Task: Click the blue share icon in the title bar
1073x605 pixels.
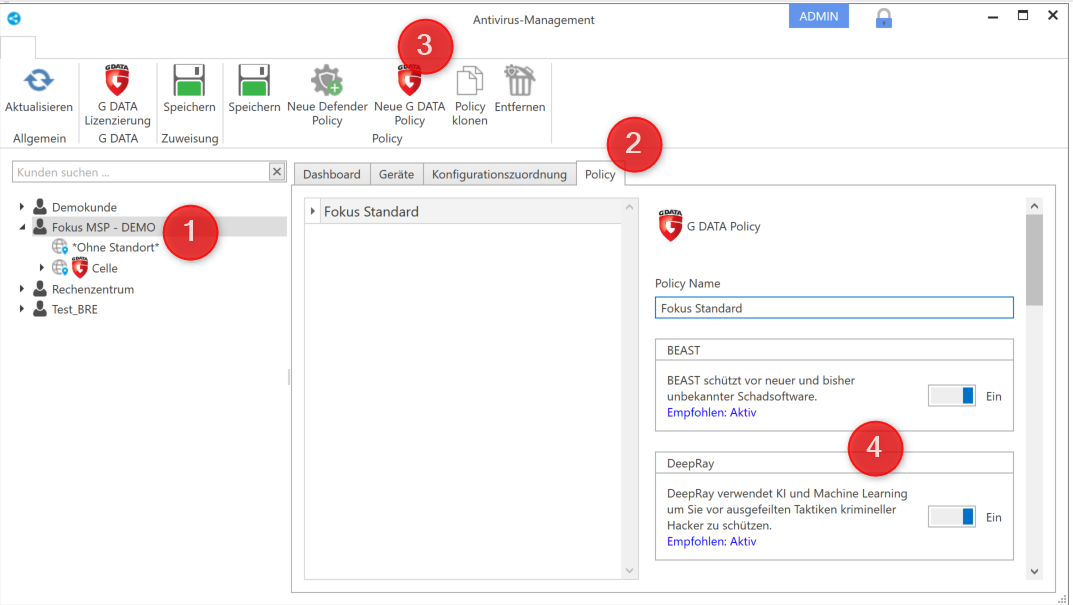Action: 14,18
